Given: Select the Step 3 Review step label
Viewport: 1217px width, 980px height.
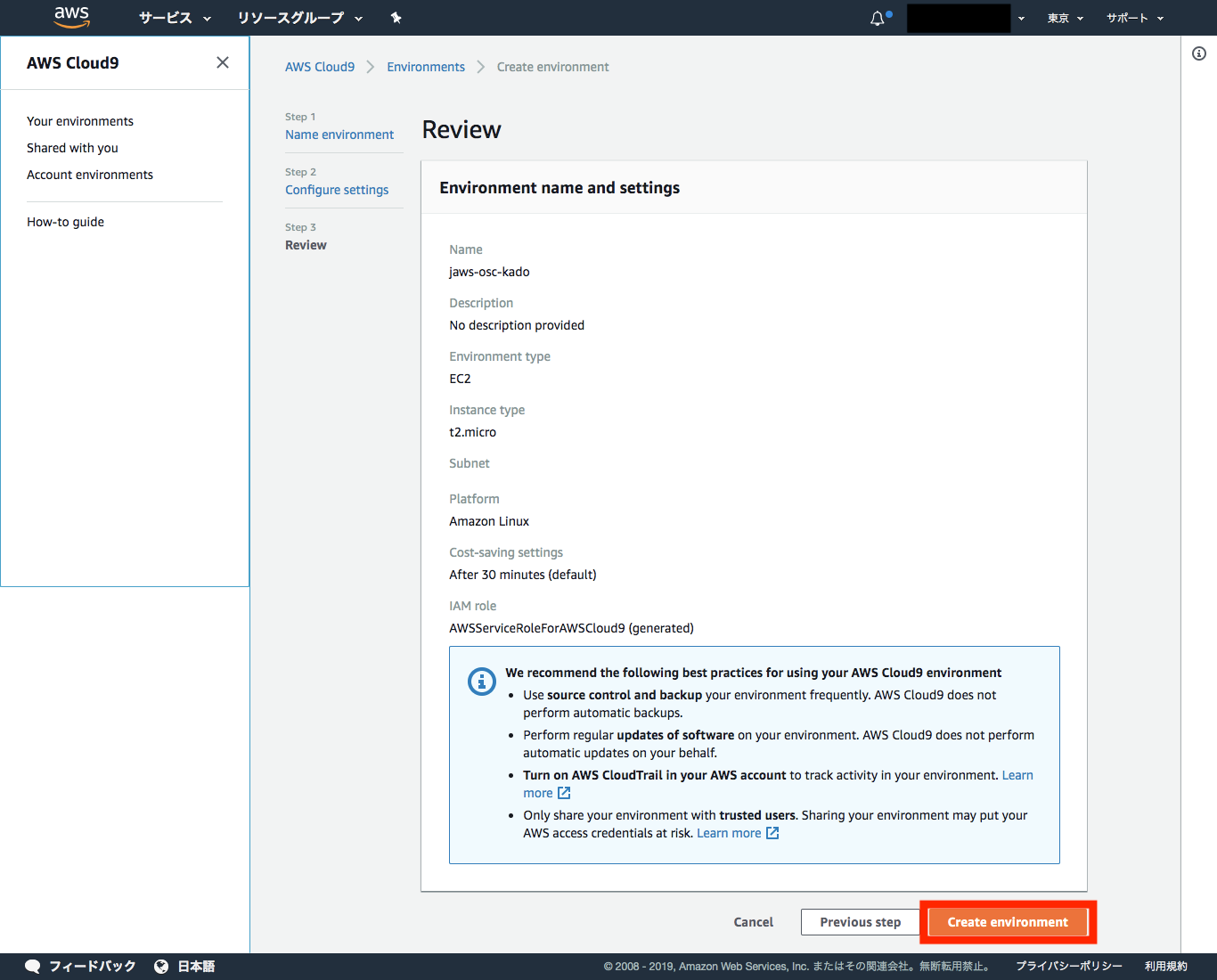Looking at the screenshot, I should click(306, 245).
